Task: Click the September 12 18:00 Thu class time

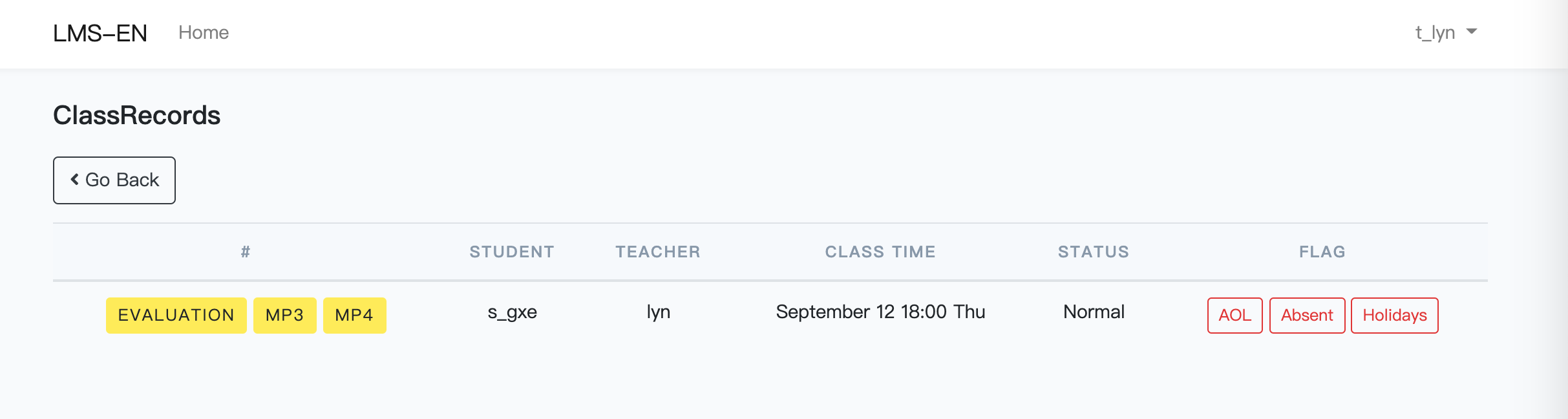Action: coord(880,312)
